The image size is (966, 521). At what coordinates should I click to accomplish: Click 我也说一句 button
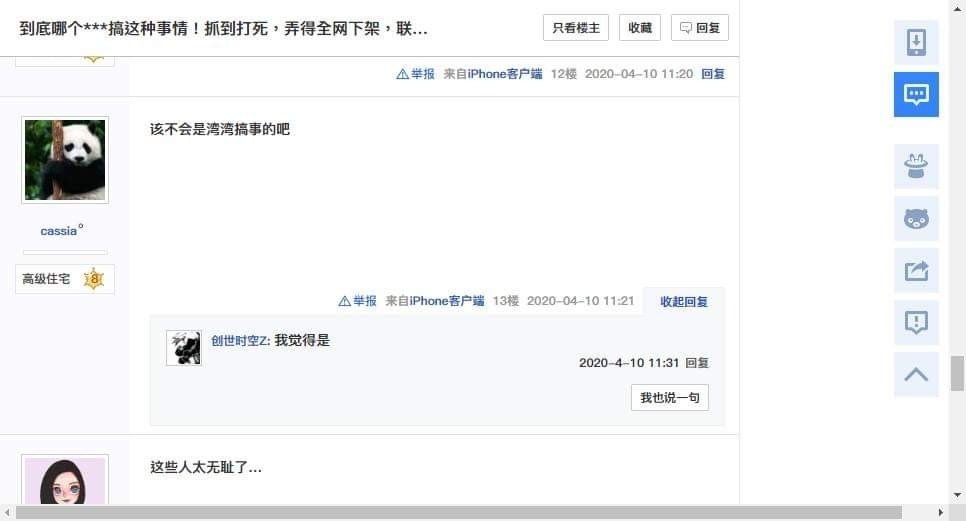point(670,398)
